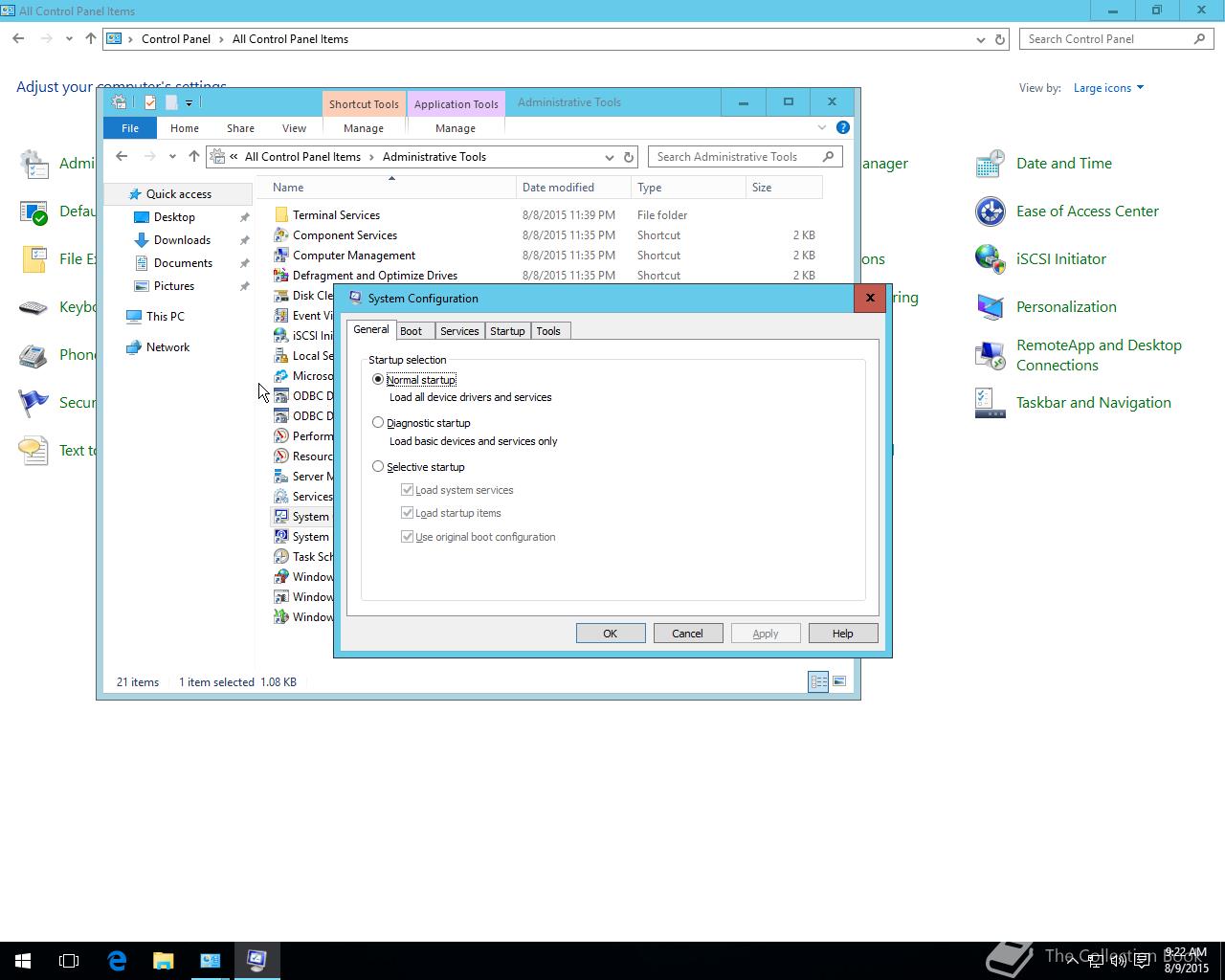The width and height of the screenshot is (1225, 980).
Task: Select the Diagnostic startup option
Action: (378, 422)
